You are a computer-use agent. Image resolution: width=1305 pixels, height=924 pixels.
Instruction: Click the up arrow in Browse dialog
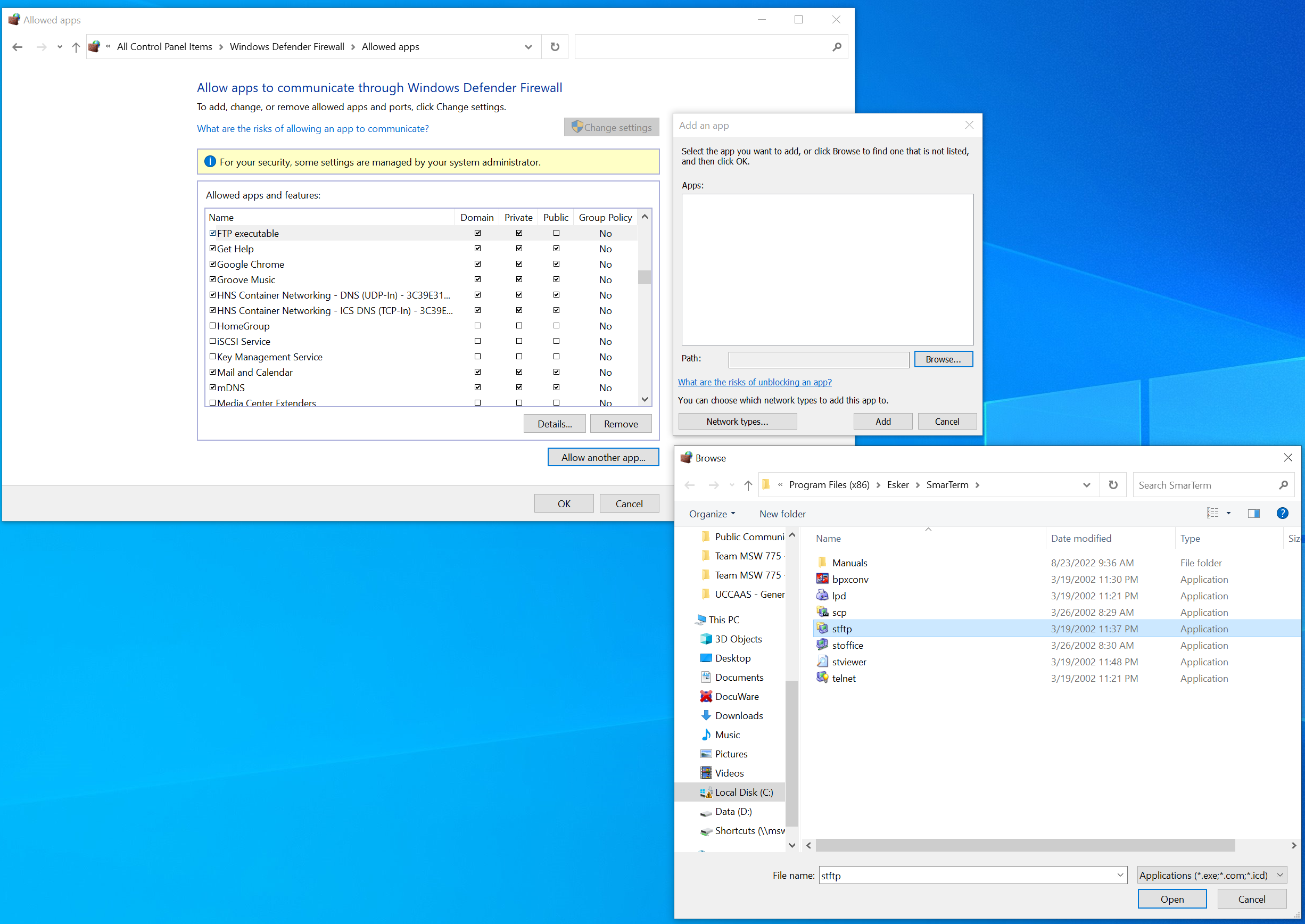pos(748,485)
